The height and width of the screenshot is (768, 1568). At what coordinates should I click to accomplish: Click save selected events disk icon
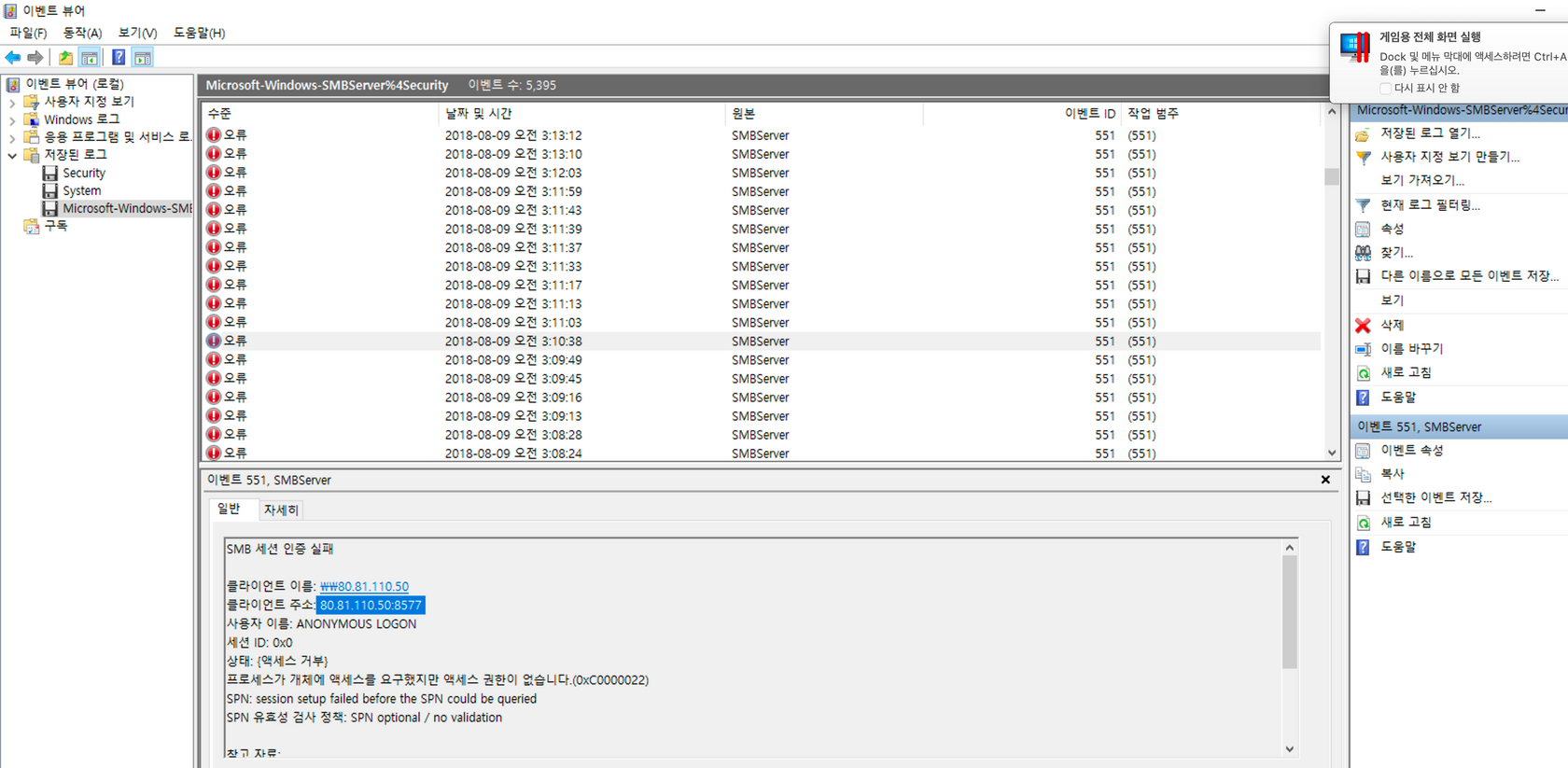click(x=1363, y=497)
